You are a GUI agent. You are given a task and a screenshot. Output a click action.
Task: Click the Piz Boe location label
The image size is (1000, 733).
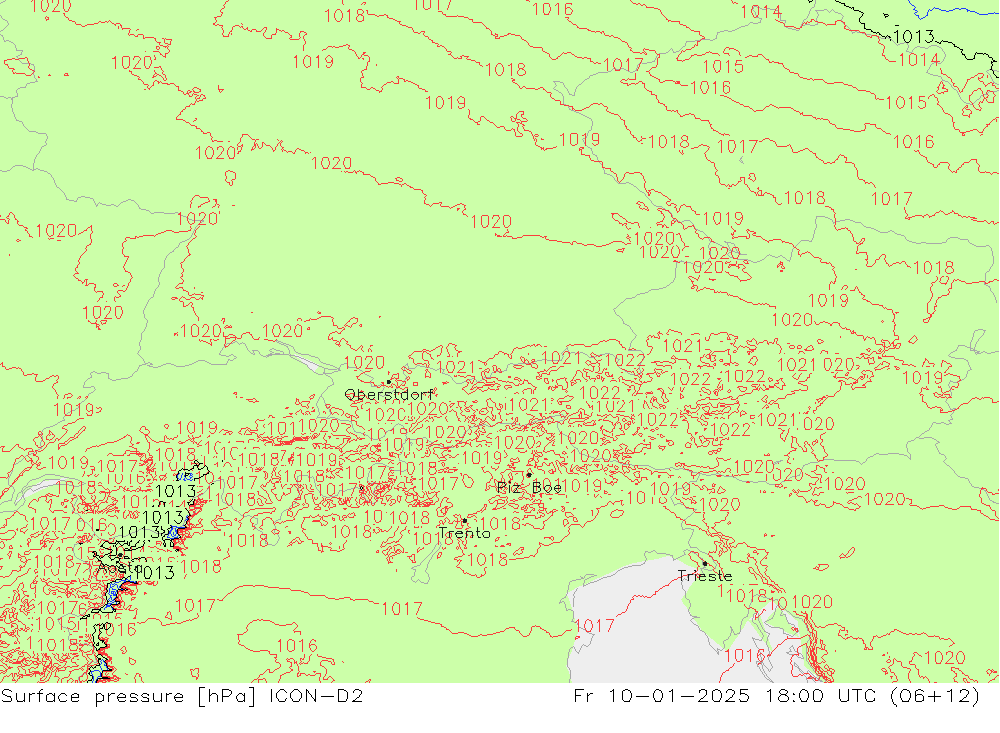pos(529,487)
